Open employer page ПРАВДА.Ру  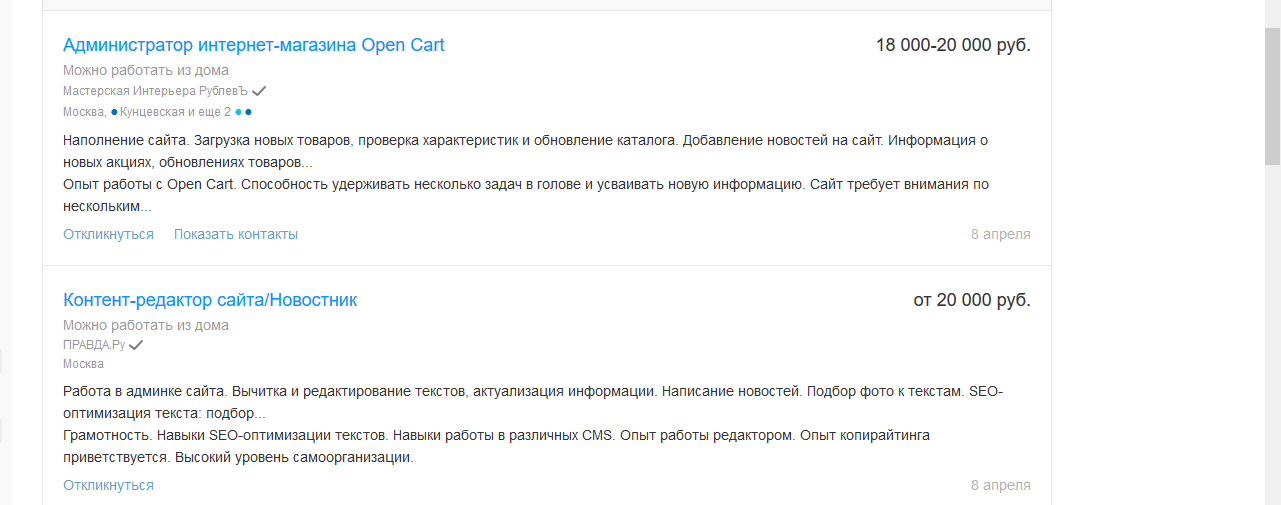(x=94, y=345)
